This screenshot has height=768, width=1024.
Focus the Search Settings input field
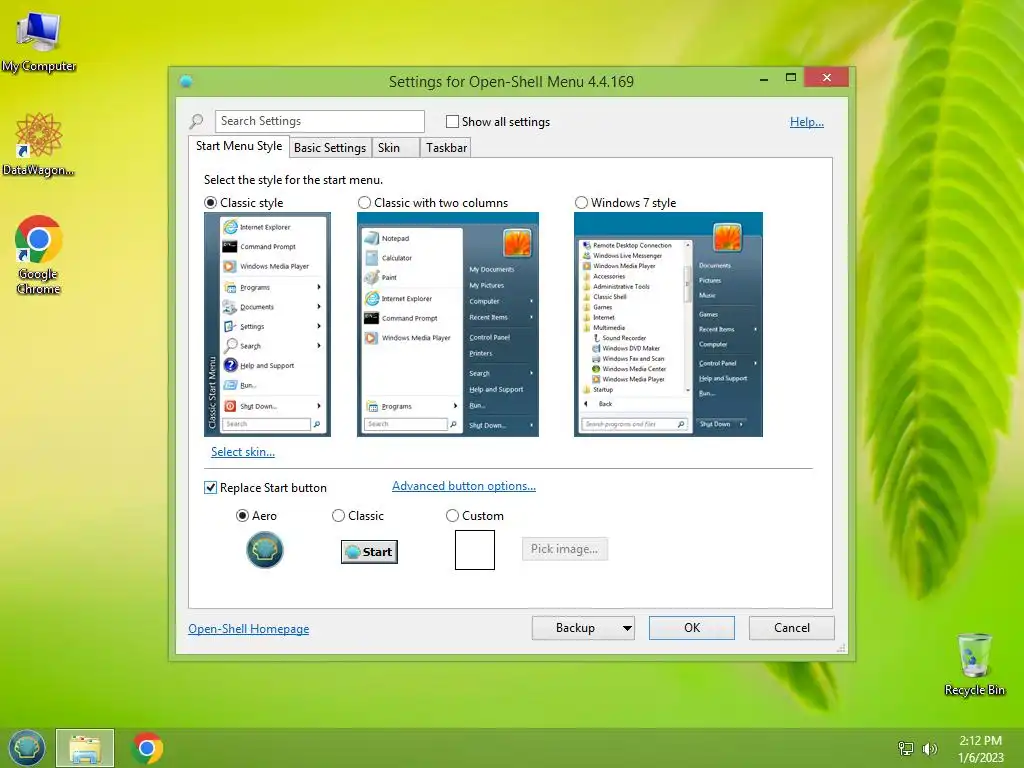point(320,121)
